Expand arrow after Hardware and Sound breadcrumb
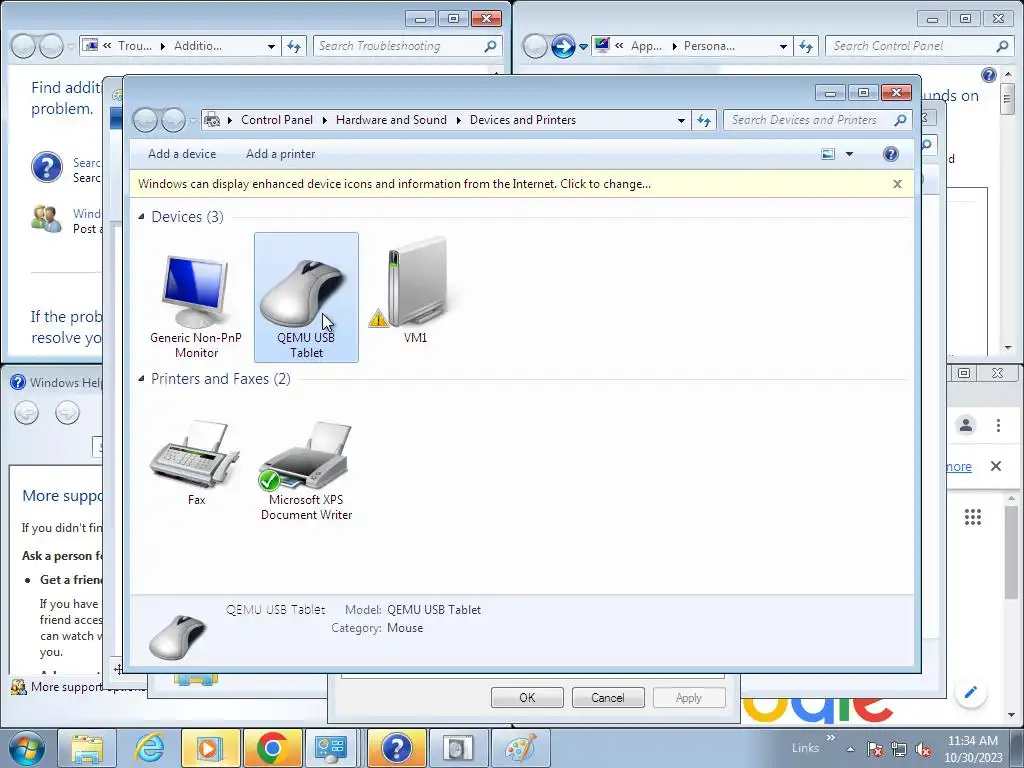 458,120
